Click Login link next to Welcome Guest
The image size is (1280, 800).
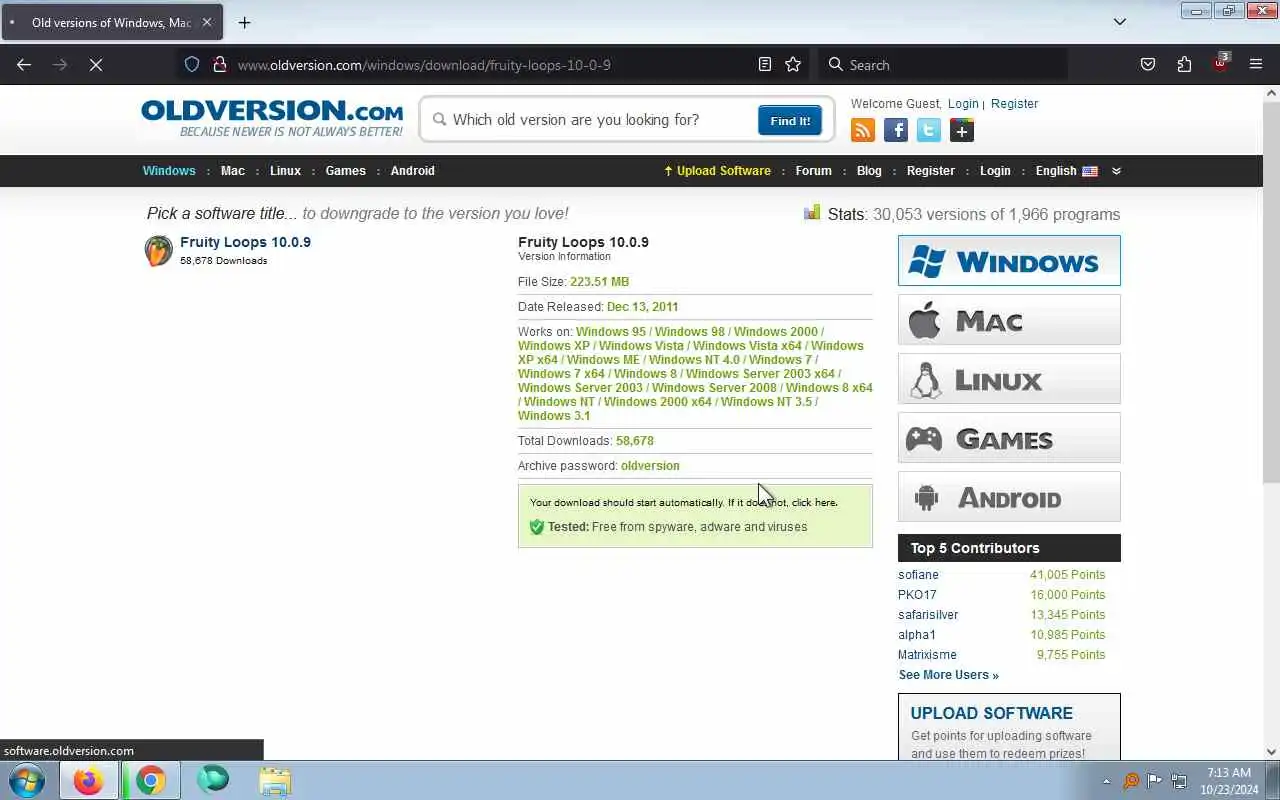coord(963,104)
